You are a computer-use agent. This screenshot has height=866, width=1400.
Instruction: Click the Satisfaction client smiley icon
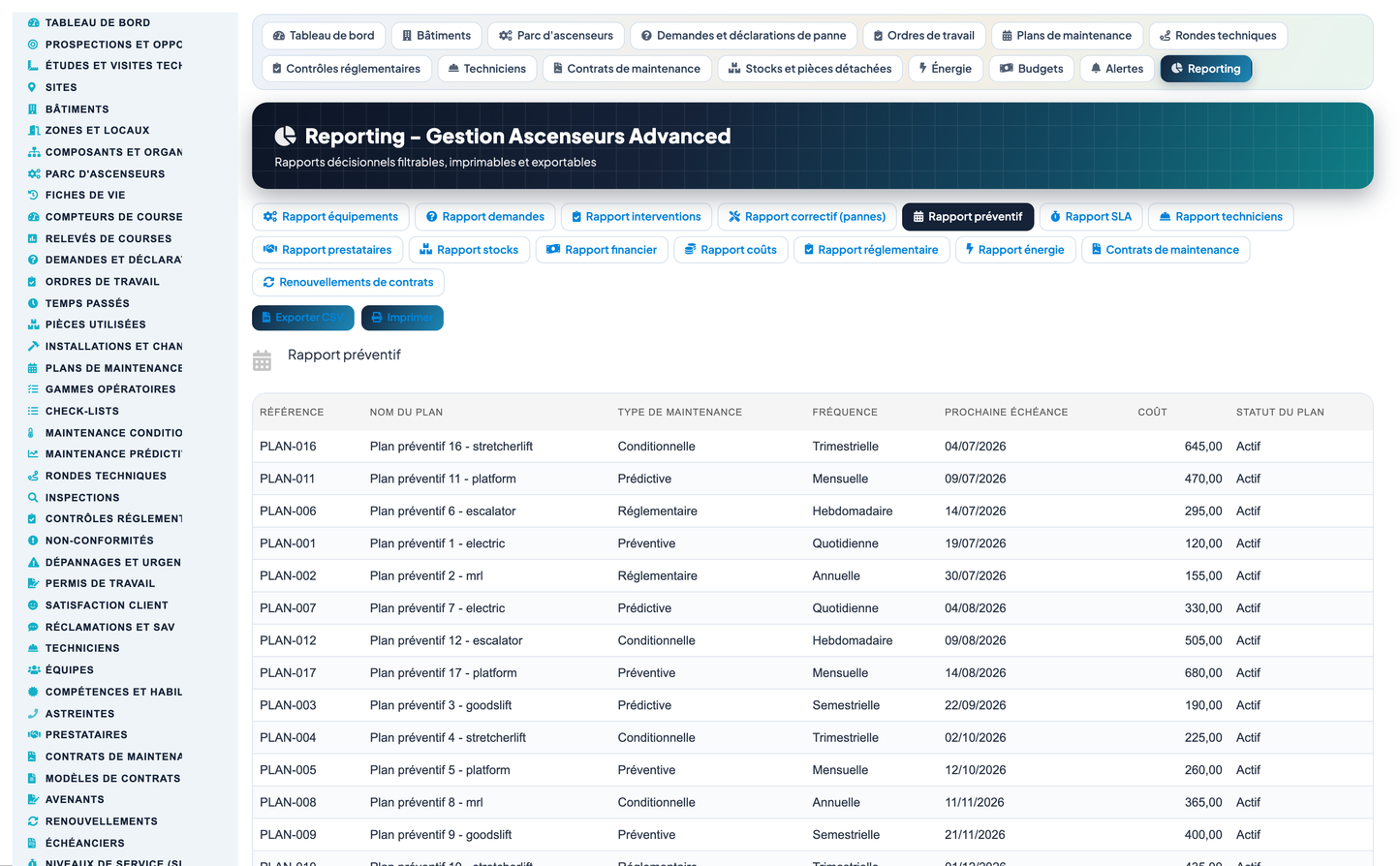click(33, 605)
